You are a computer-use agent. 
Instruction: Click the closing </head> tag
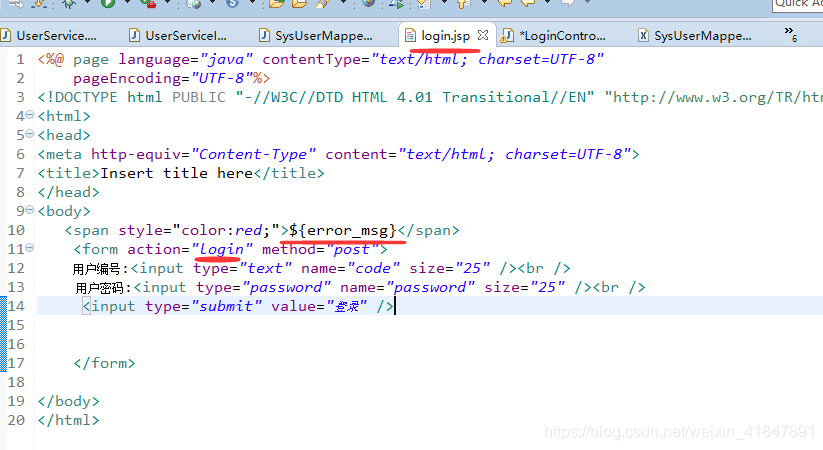click(68, 192)
